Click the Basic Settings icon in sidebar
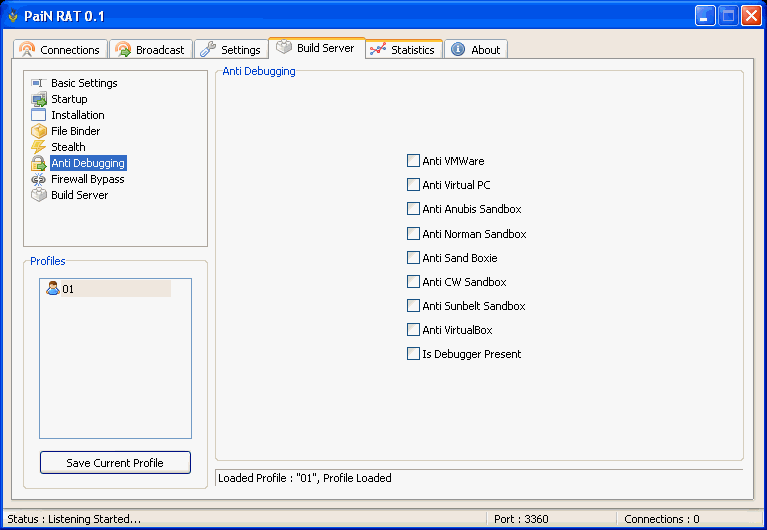Viewport: 767px width, 530px height. [39, 83]
